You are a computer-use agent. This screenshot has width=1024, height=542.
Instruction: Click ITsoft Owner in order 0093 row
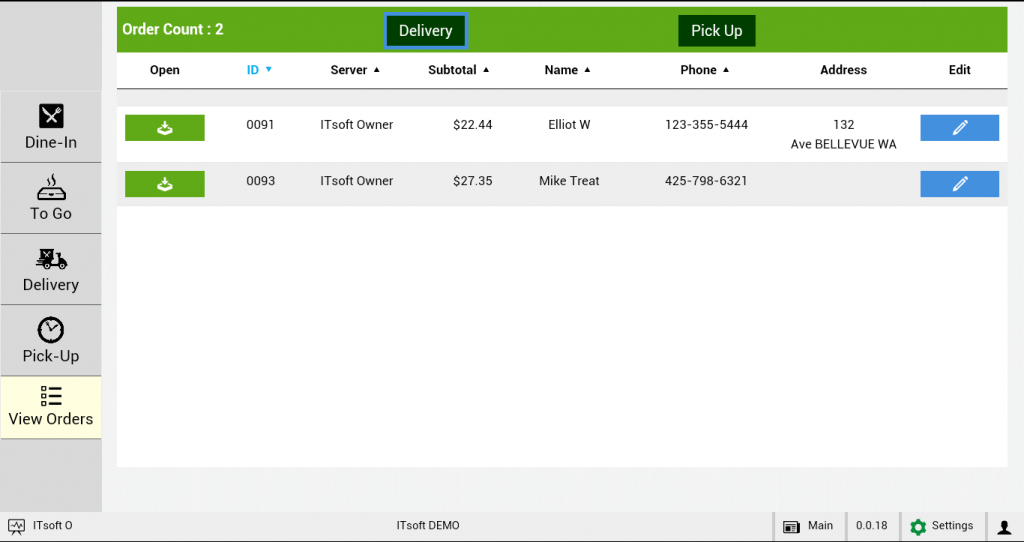(357, 181)
